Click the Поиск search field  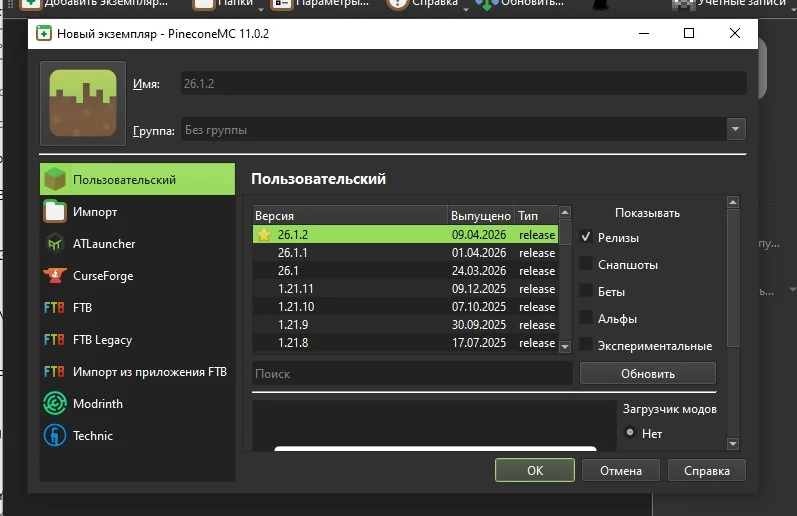(412, 374)
